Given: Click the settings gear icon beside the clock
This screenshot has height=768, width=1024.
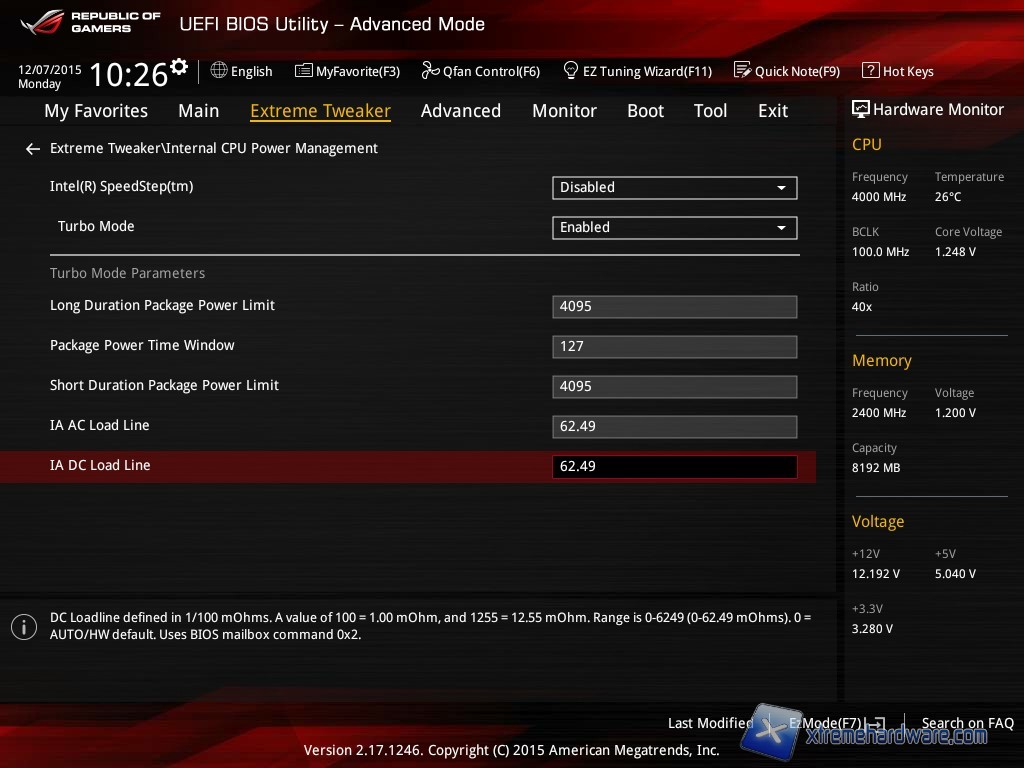Looking at the screenshot, I should (179, 67).
